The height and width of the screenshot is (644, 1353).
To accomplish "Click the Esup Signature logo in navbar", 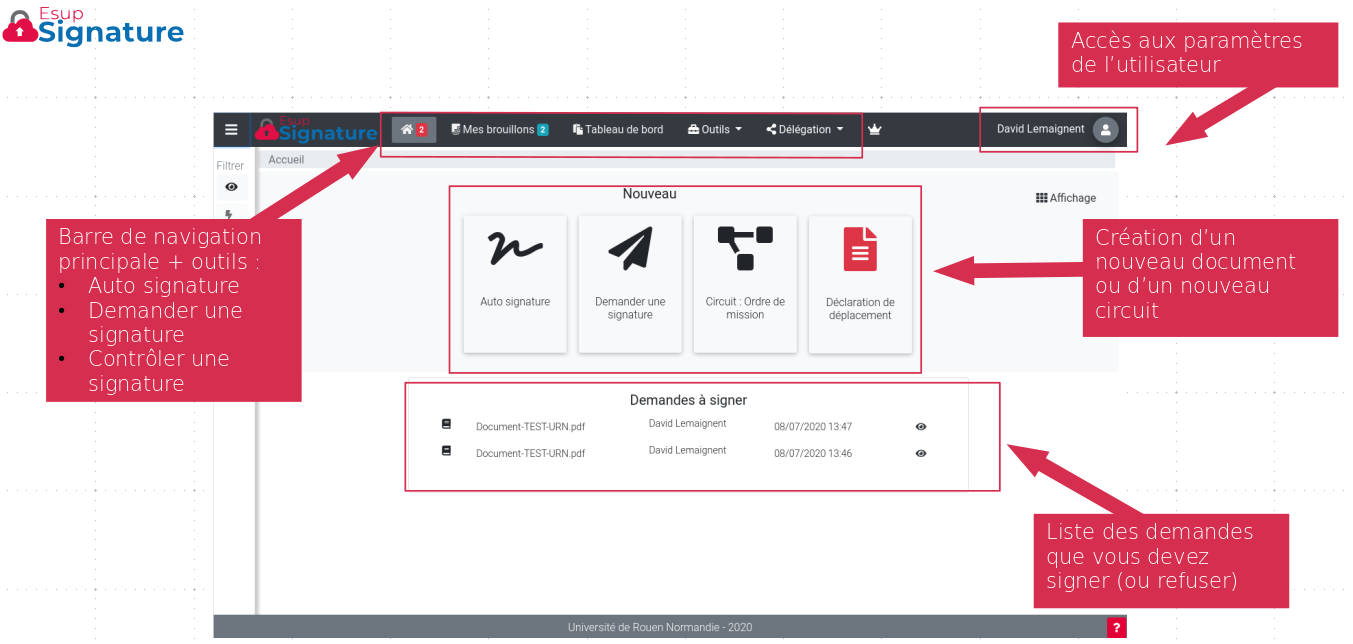I will 316,130.
